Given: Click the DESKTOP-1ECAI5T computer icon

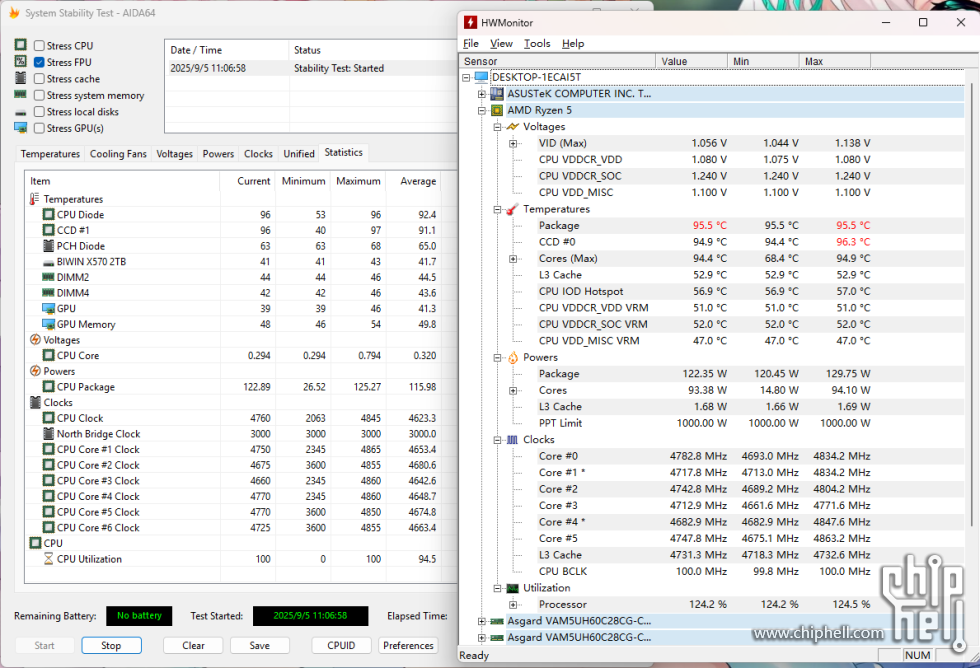Looking at the screenshot, I should coord(481,77).
